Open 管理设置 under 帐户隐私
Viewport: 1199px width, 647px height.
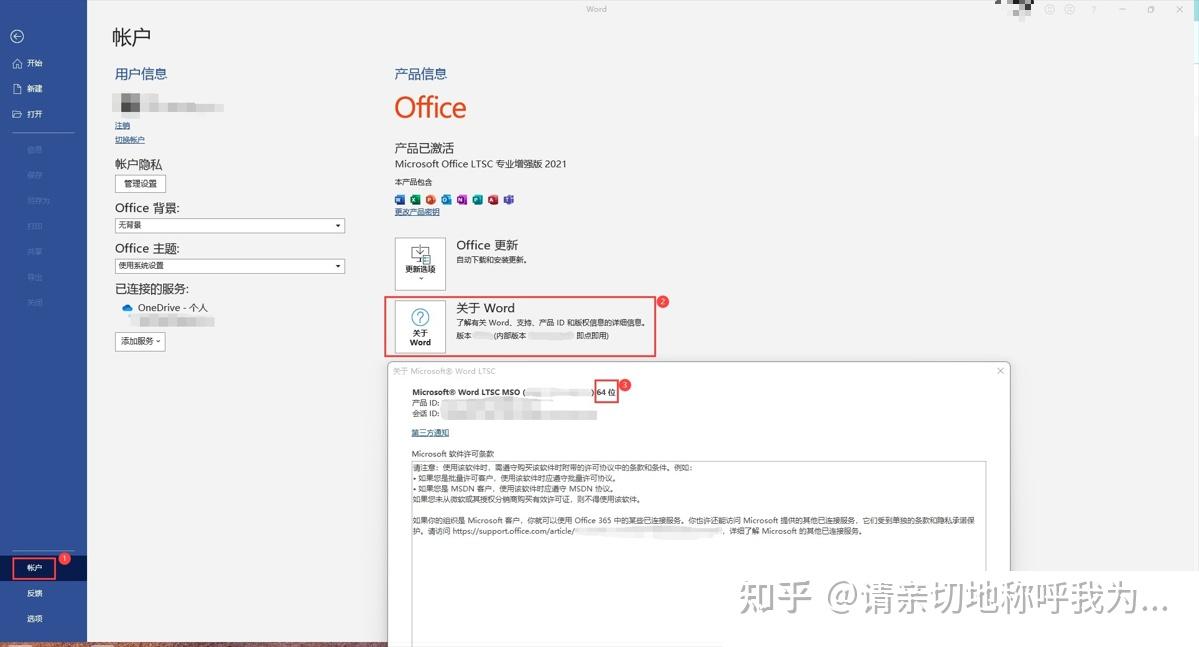point(140,184)
